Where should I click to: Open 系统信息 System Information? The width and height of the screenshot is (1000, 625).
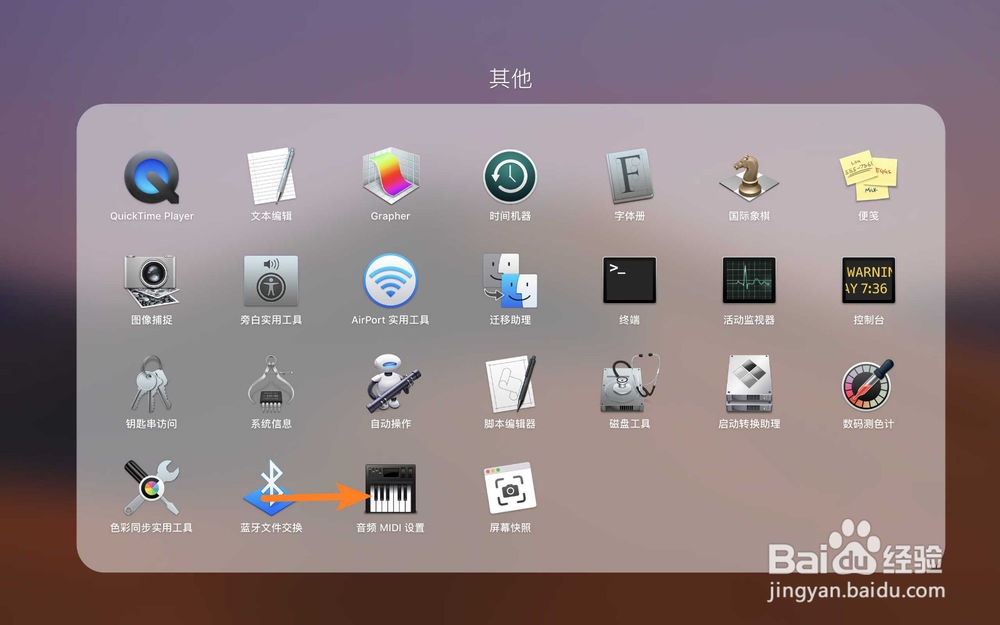271,384
